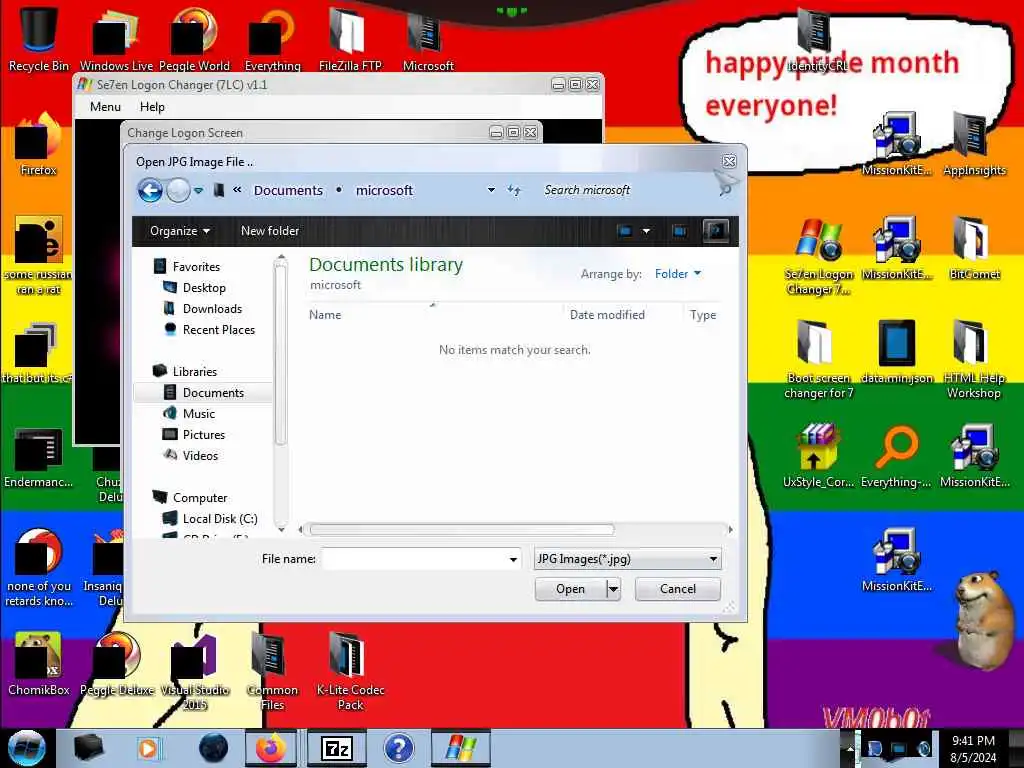Sort by the Name column header
This screenshot has width=1024, height=768.
[325, 315]
